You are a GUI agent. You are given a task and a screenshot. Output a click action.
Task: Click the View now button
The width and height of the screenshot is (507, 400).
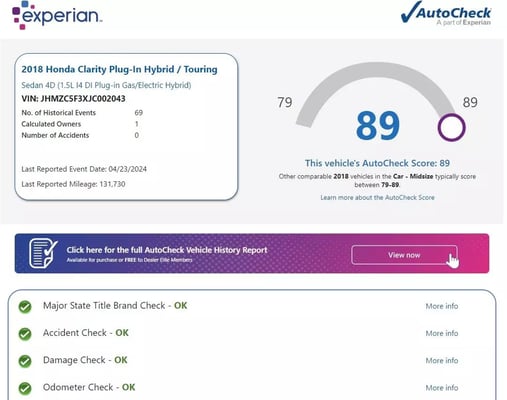point(404,255)
